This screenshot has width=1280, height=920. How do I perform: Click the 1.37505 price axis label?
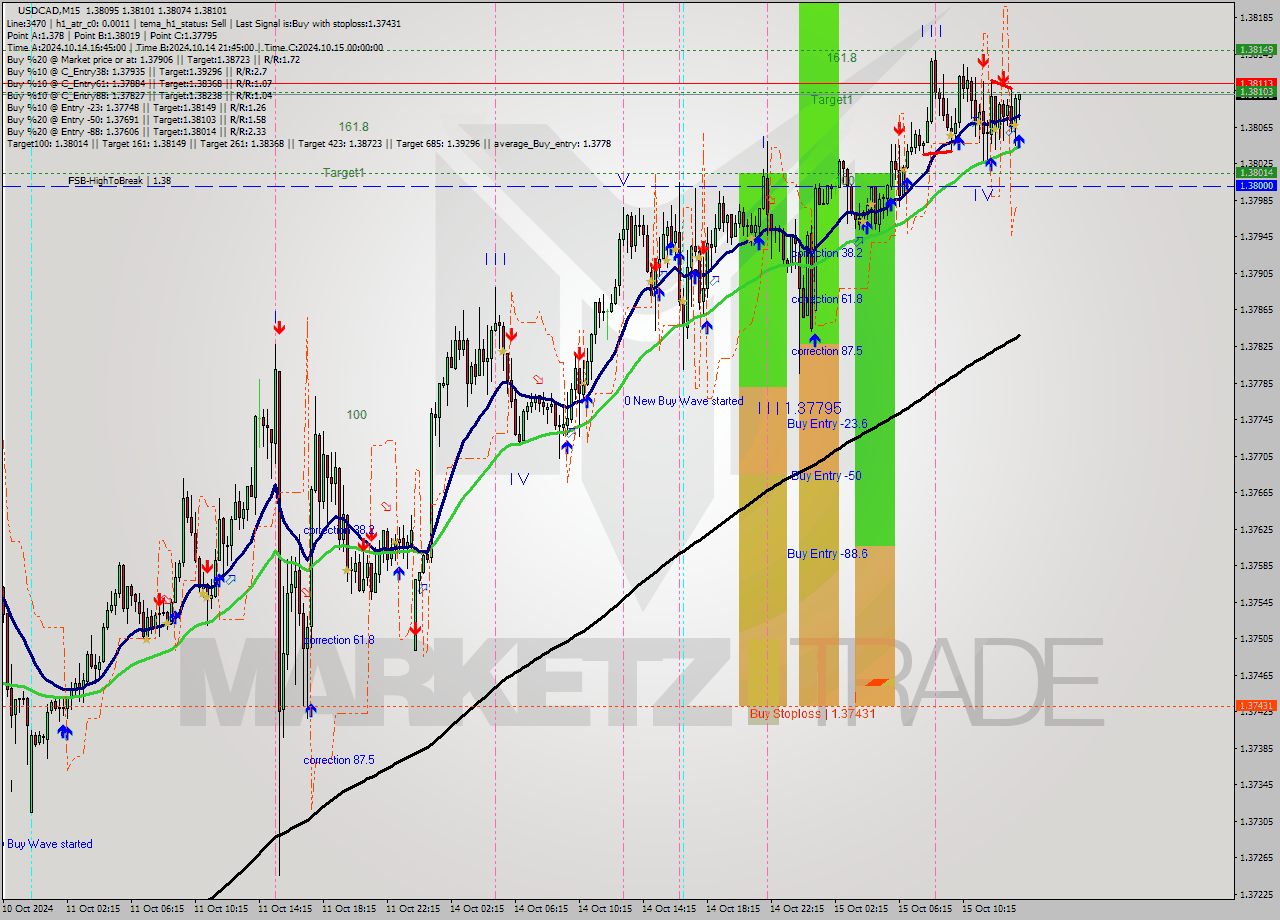click(x=1255, y=639)
